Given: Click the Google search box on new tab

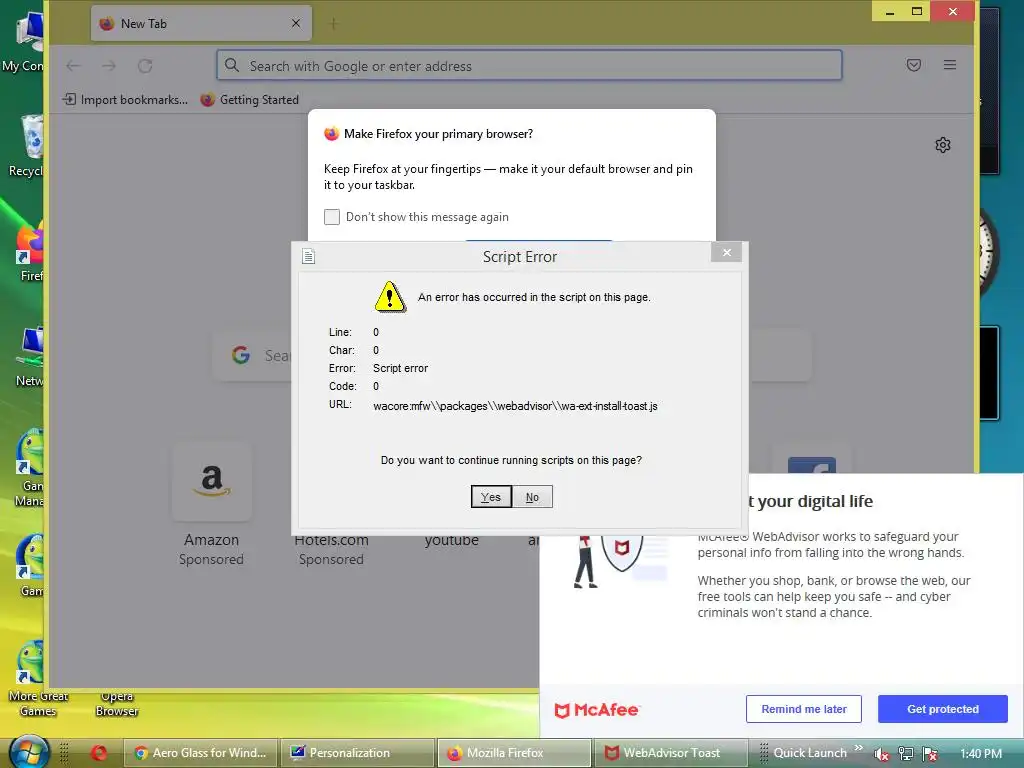Looking at the screenshot, I should tap(512, 355).
